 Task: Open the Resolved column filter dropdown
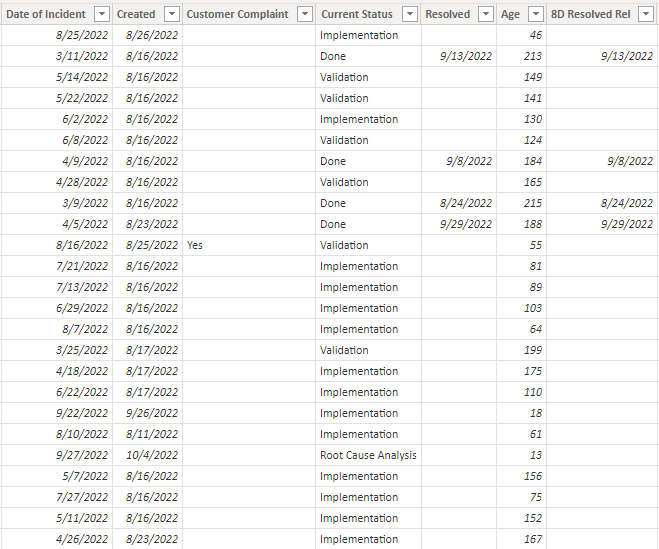point(486,14)
